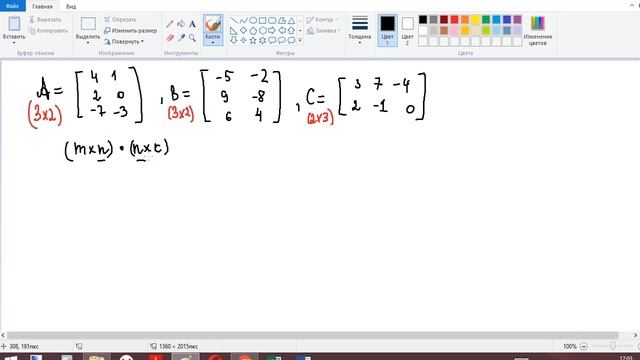
Task: Choose the Right triangle shape
Action: click(x=234, y=31)
